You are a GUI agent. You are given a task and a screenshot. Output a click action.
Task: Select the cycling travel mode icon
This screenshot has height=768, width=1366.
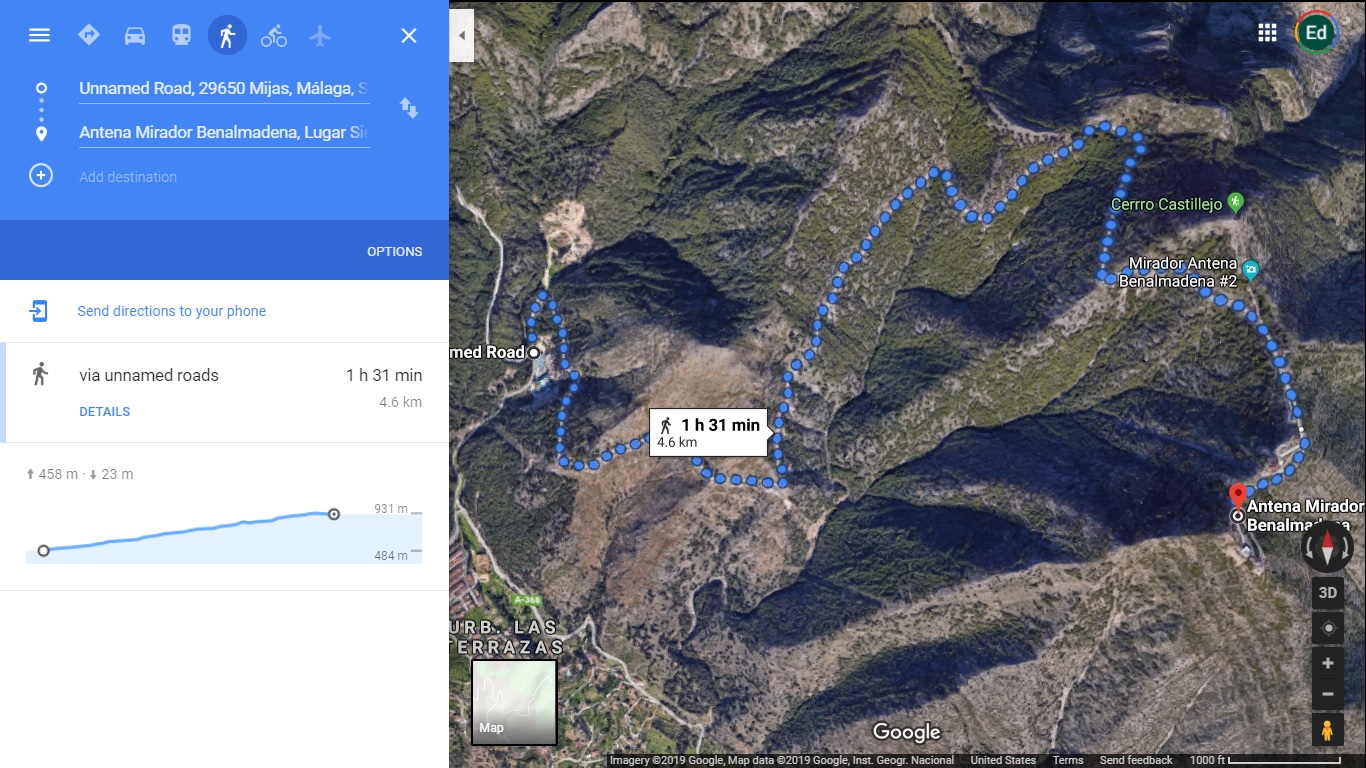pyautogui.click(x=274, y=36)
